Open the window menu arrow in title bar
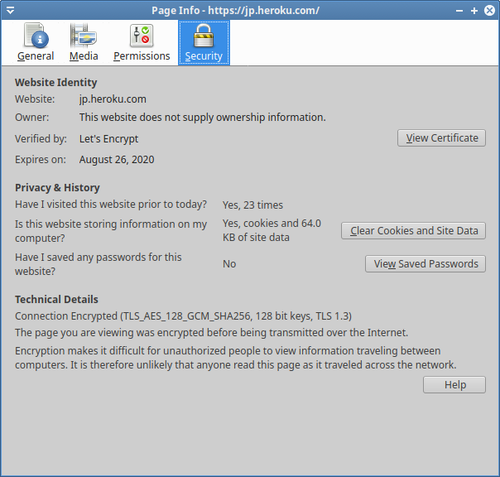 10,10
